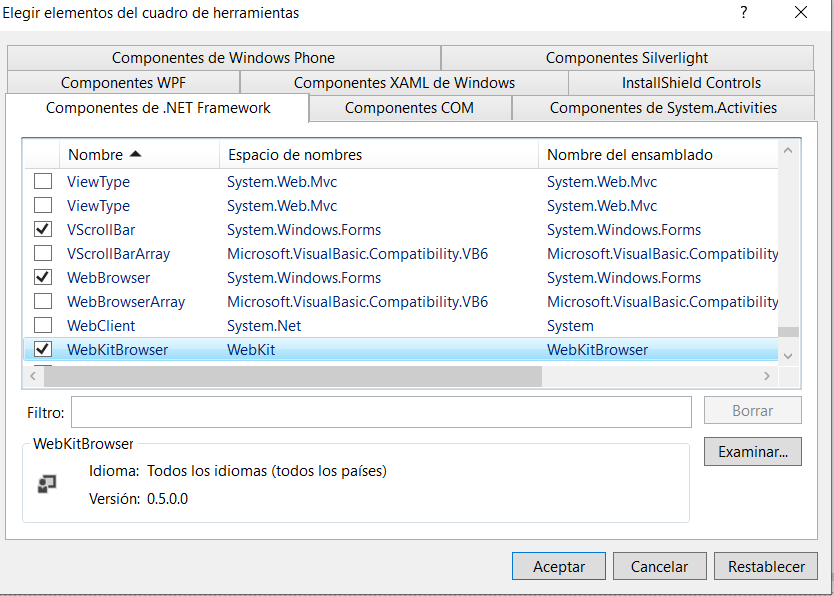Select the WebKitBrowser row name
The image size is (834, 596).
coord(118,349)
